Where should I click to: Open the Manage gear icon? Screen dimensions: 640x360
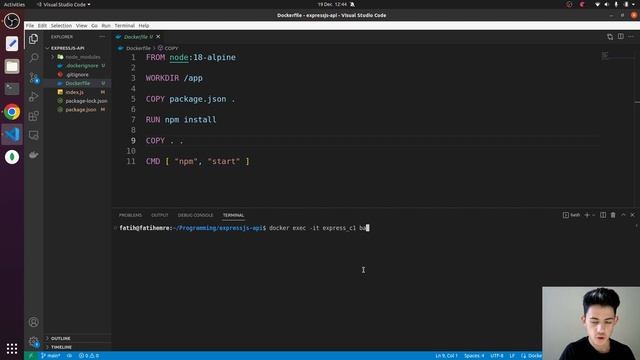33,341
